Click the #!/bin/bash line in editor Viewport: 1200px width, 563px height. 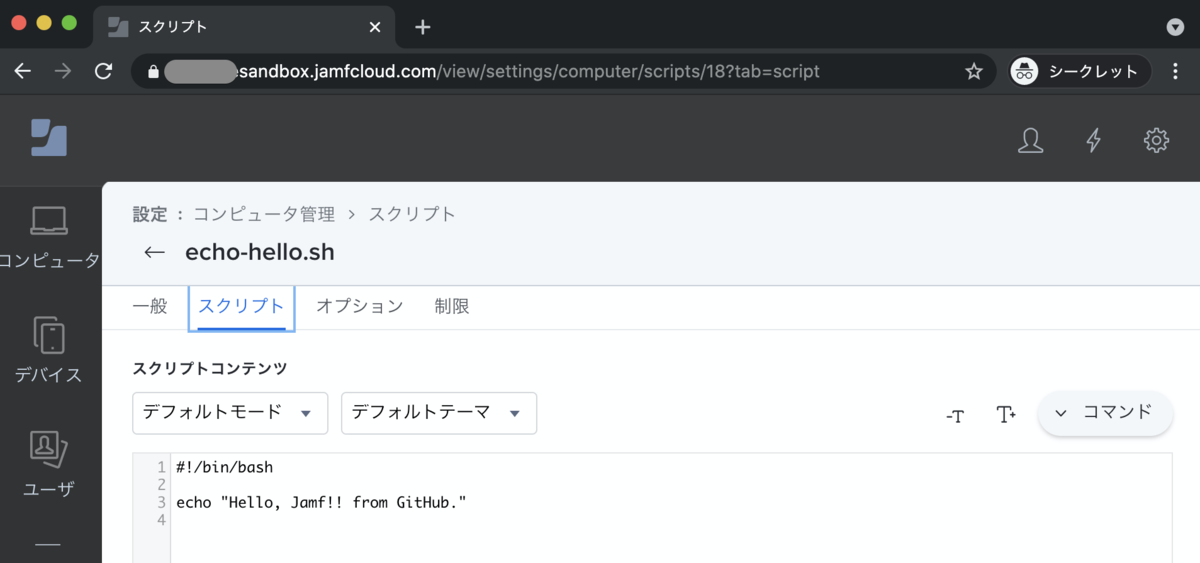(224, 467)
